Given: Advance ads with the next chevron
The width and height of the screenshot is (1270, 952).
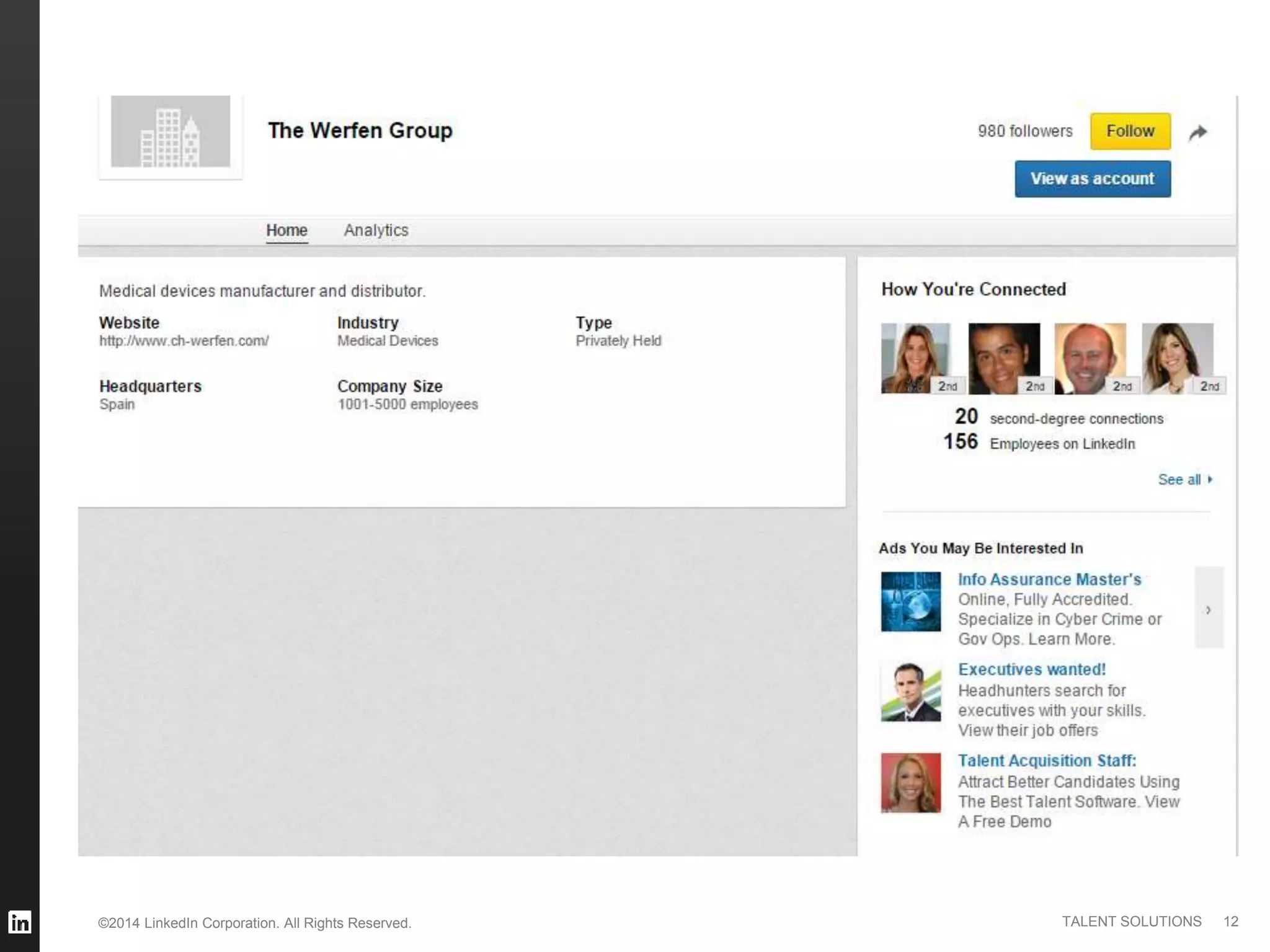Looking at the screenshot, I should coord(1209,608).
